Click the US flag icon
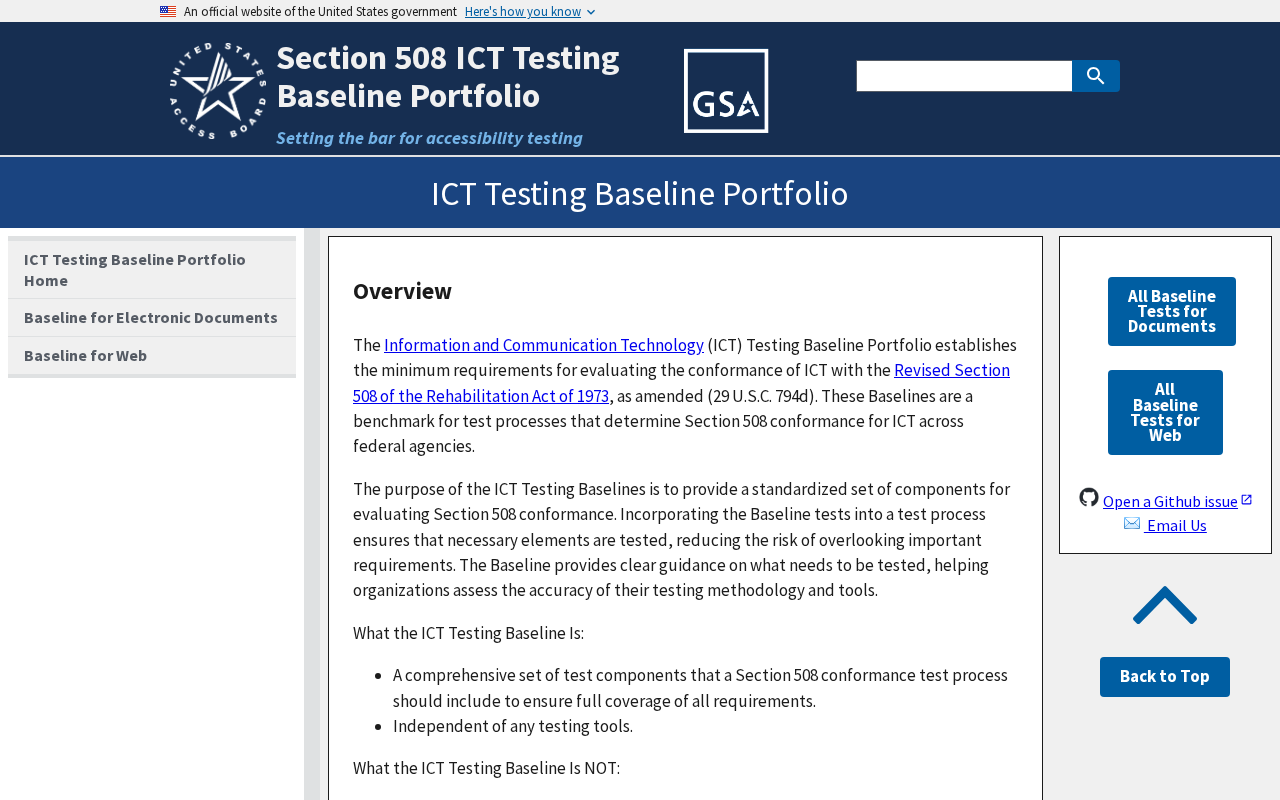The height and width of the screenshot is (800, 1280). 168,12
